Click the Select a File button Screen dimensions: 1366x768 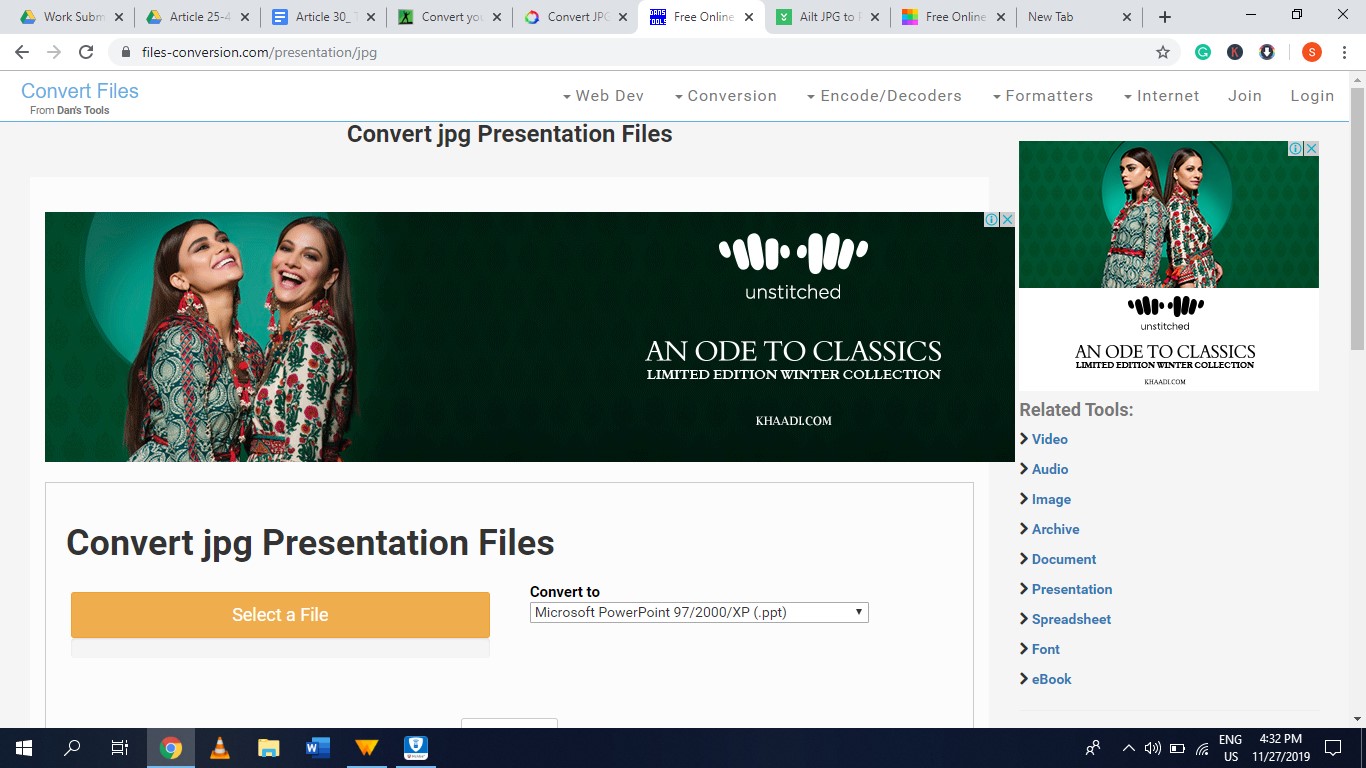pyautogui.click(x=280, y=615)
